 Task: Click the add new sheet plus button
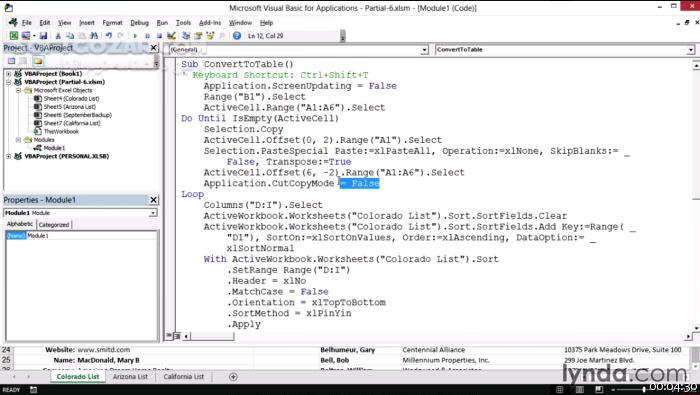point(233,377)
